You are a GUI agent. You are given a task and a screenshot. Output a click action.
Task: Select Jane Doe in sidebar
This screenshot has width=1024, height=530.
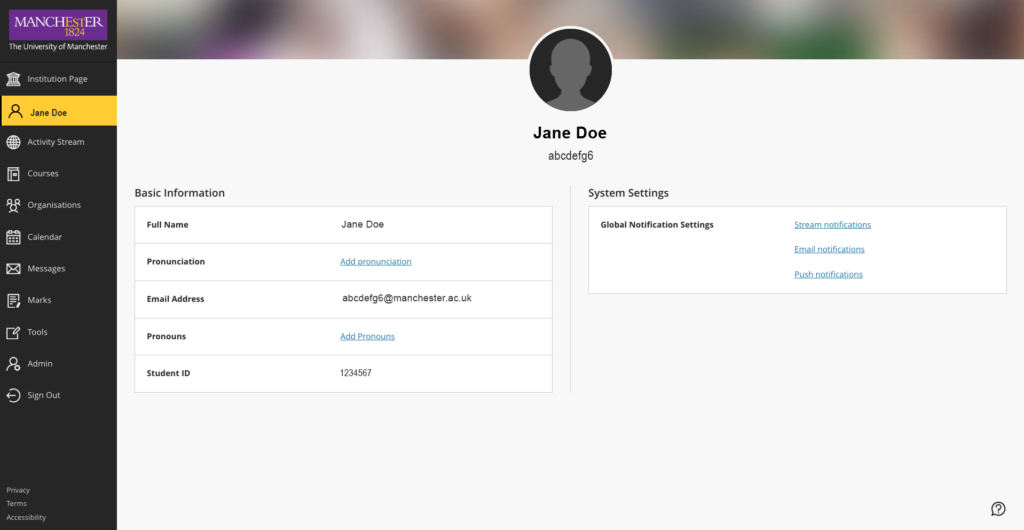(58, 111)
